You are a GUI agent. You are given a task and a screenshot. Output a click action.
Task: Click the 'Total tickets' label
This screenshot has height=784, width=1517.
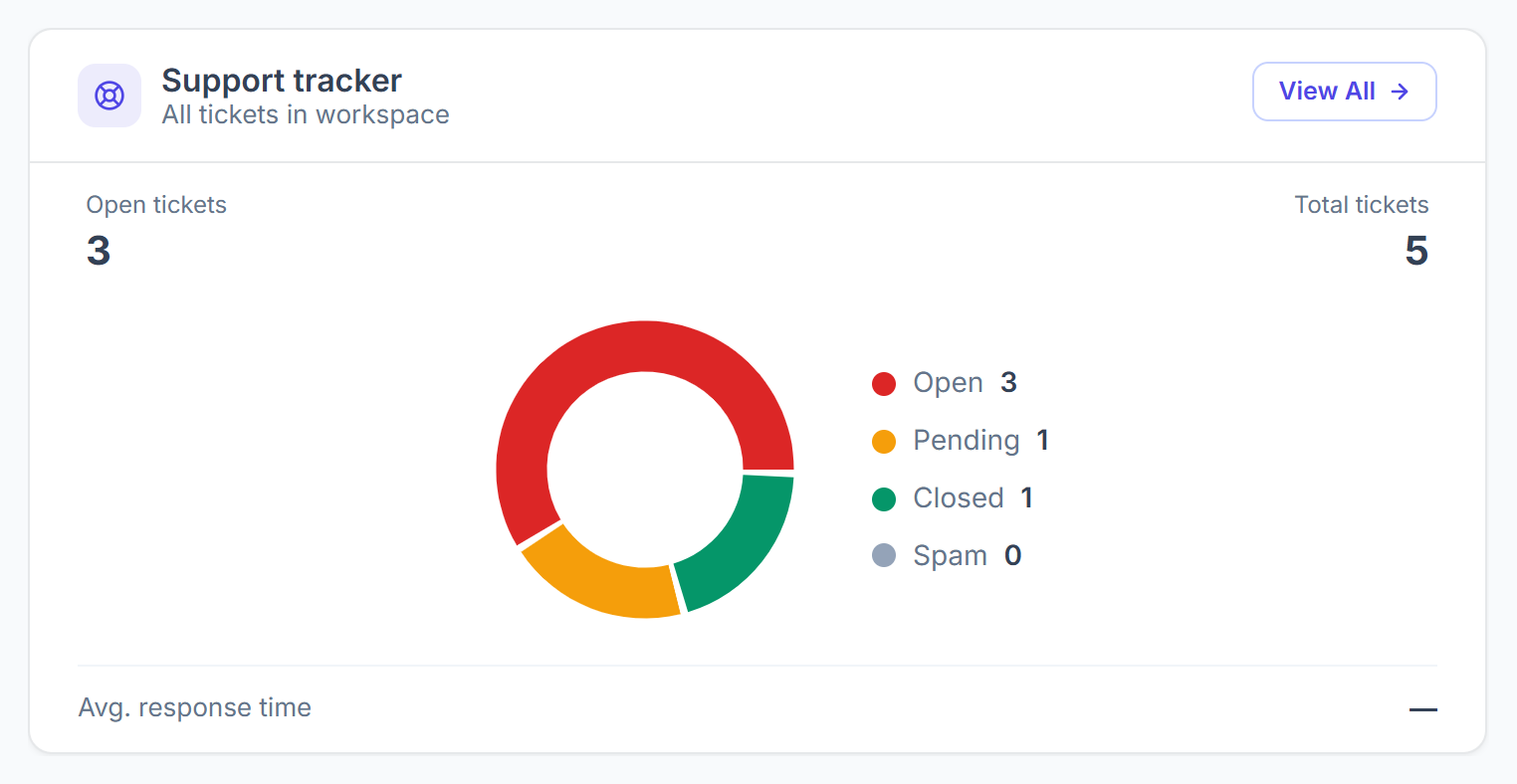tap(1361, 205)
